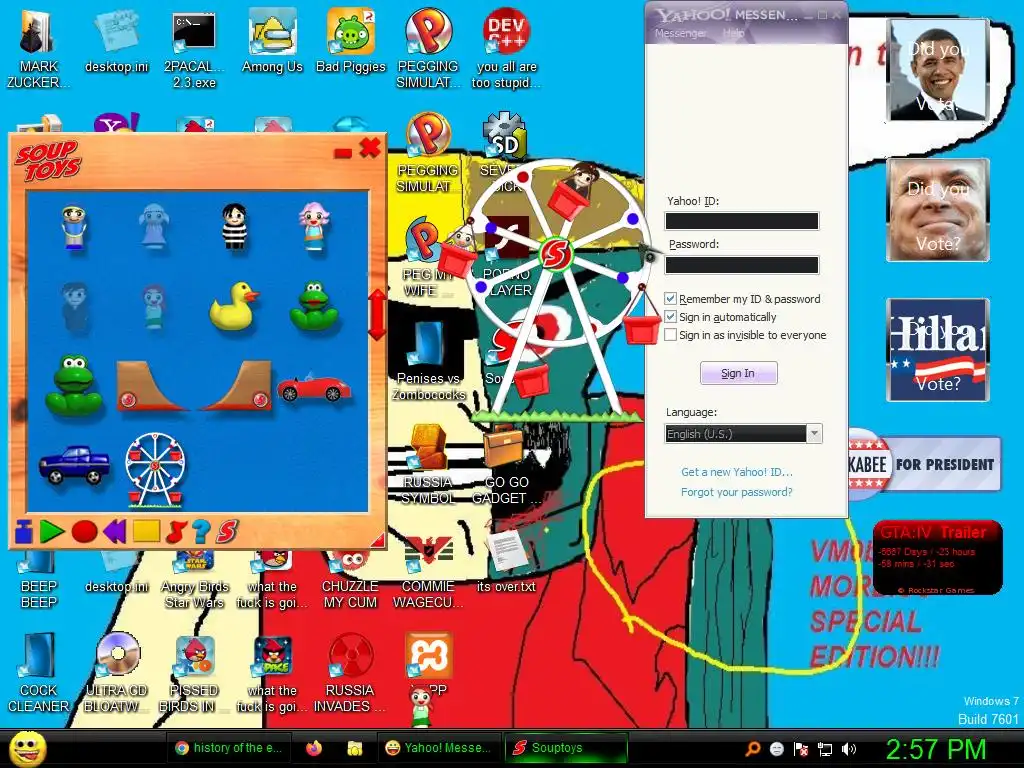Click the Firefox icon in the taskbar
Image resolution: width=1024 pixels, height=768 pixels.
coord(314,748)
